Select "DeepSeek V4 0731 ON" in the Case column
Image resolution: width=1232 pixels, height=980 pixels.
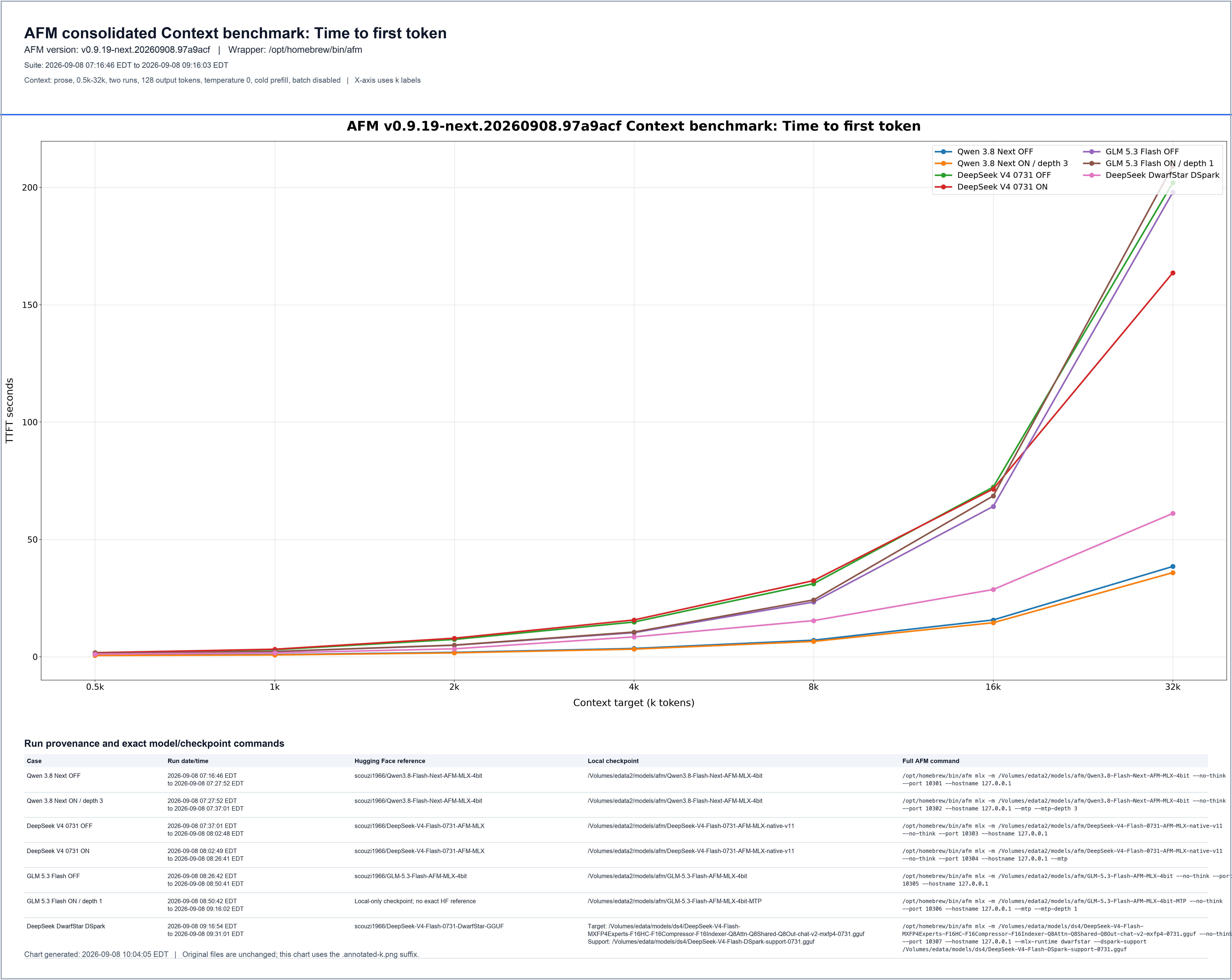coord(58,852)
